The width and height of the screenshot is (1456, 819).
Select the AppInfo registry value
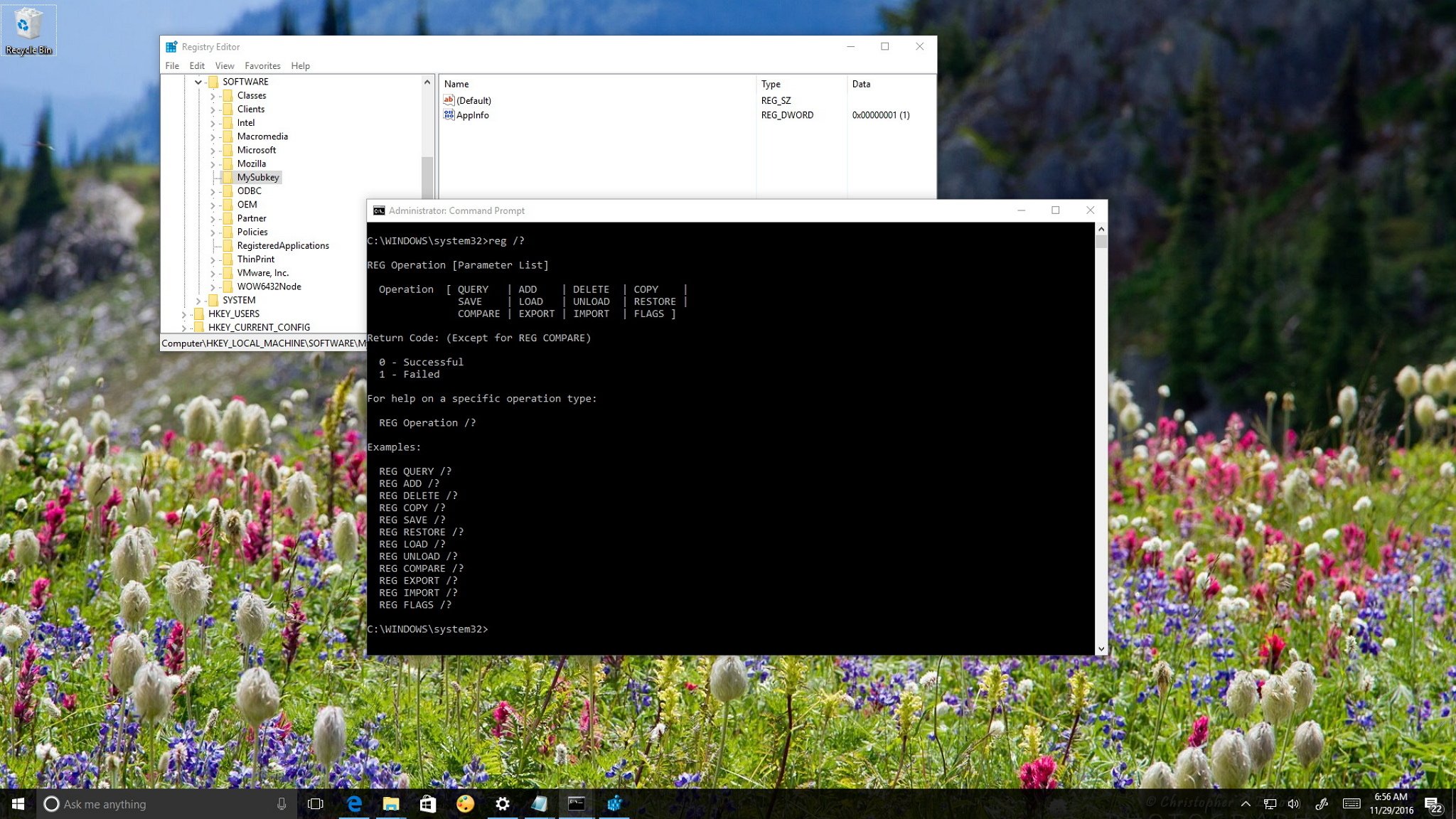point(472,115)
